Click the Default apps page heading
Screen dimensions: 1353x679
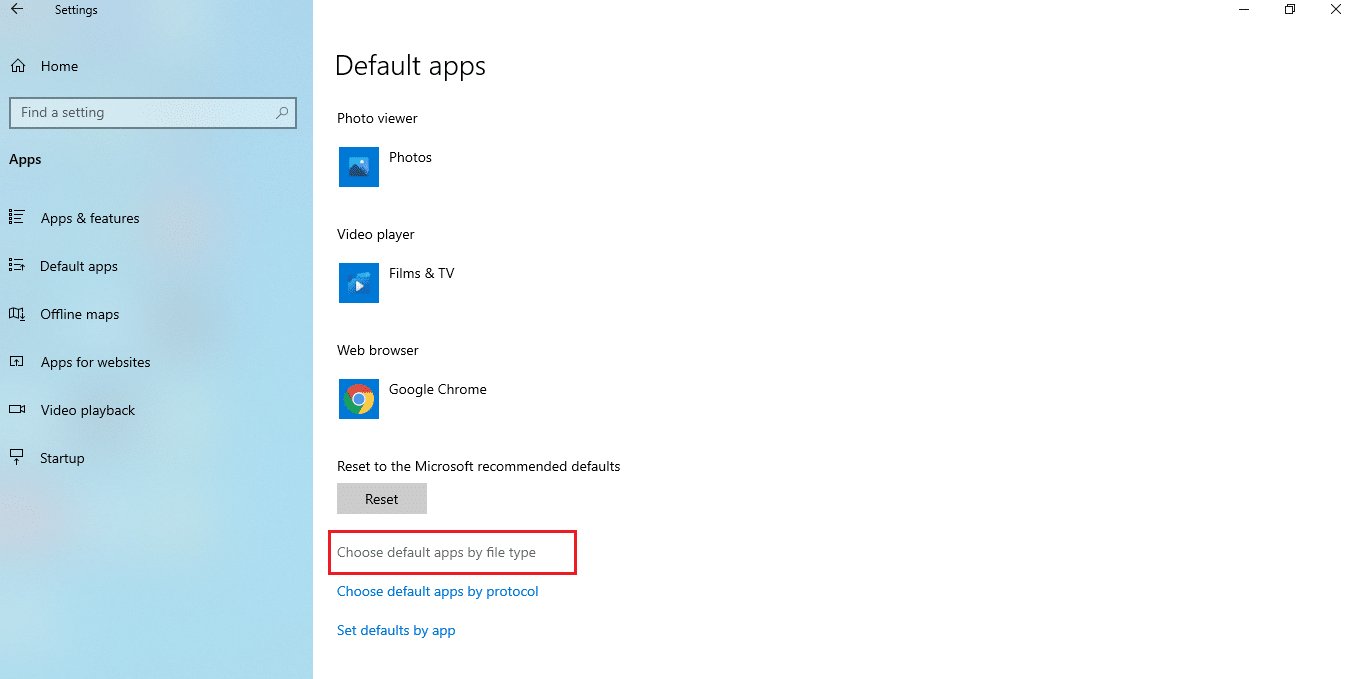click(410, 66)
